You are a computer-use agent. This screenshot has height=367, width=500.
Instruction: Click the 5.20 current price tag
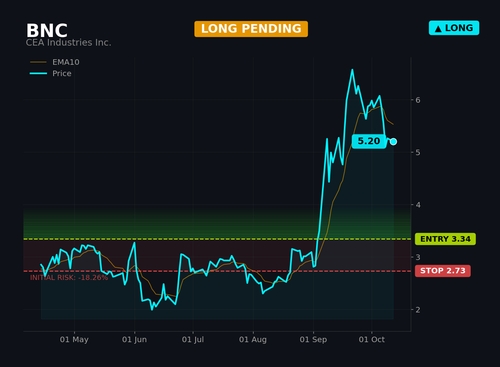point(369,141)
